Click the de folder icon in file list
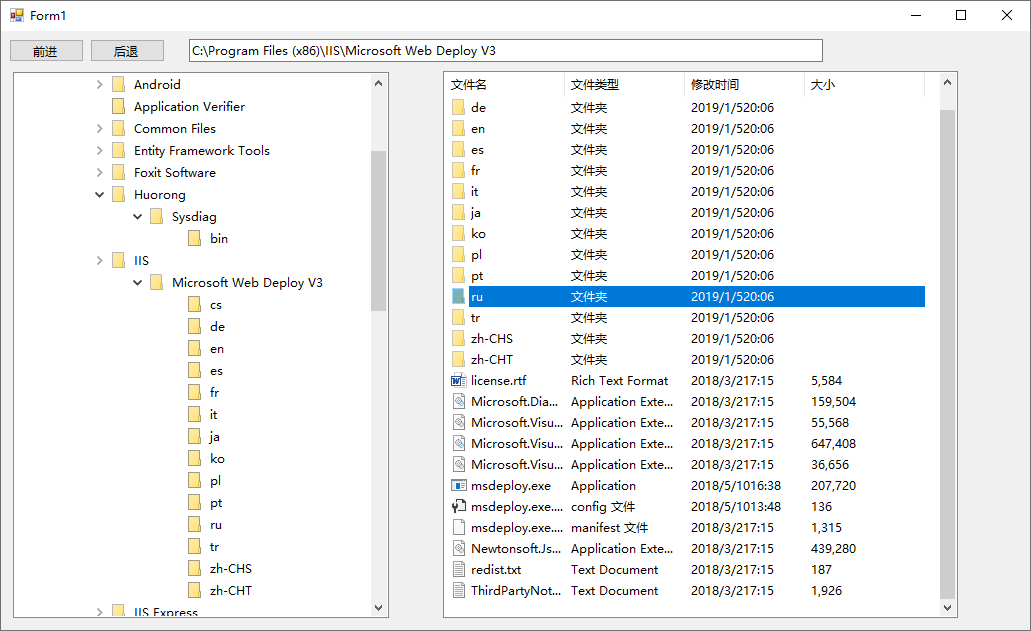1031x631 pixels. 458,107
